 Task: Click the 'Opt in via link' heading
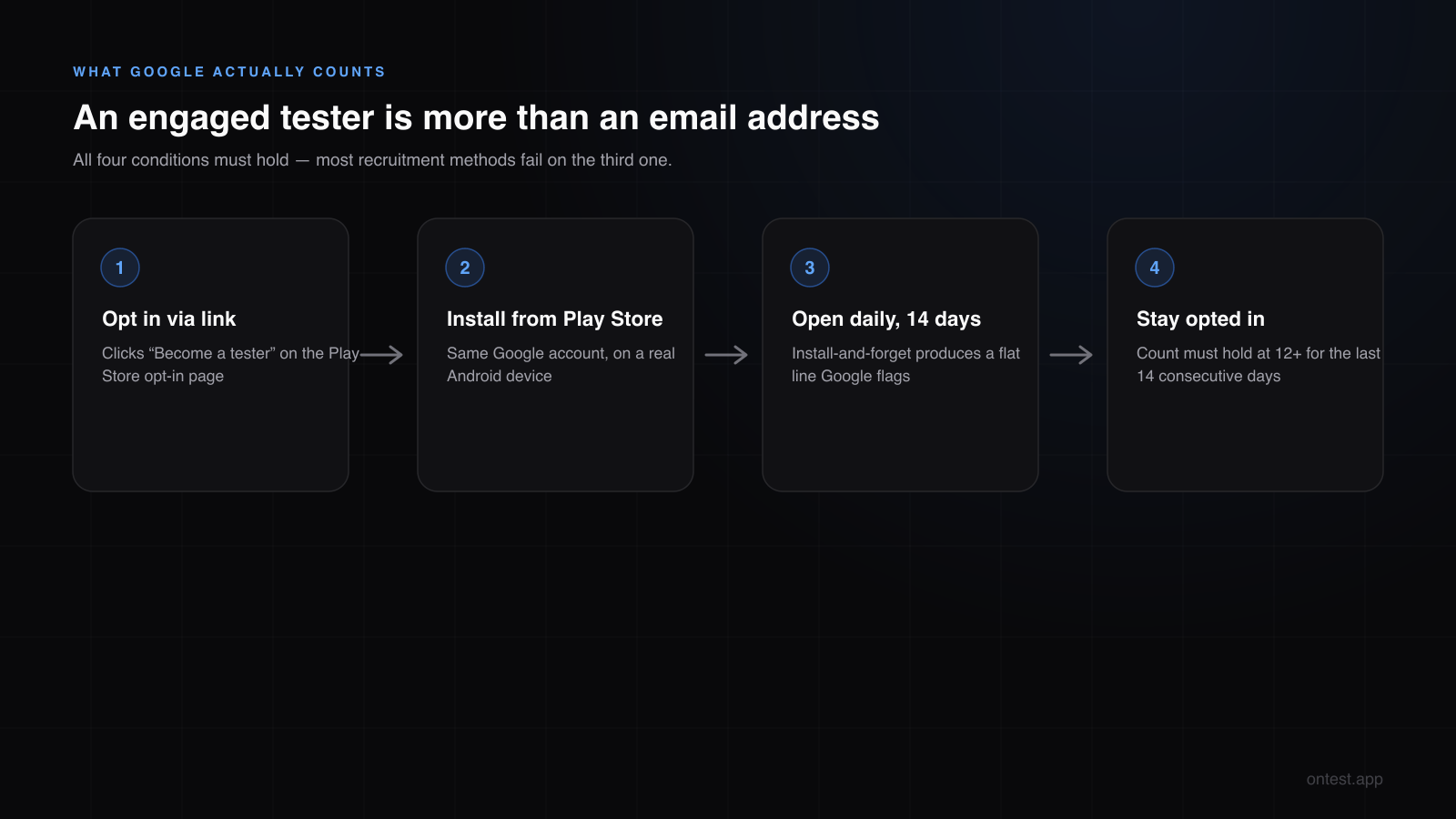[x=169, y=318]
